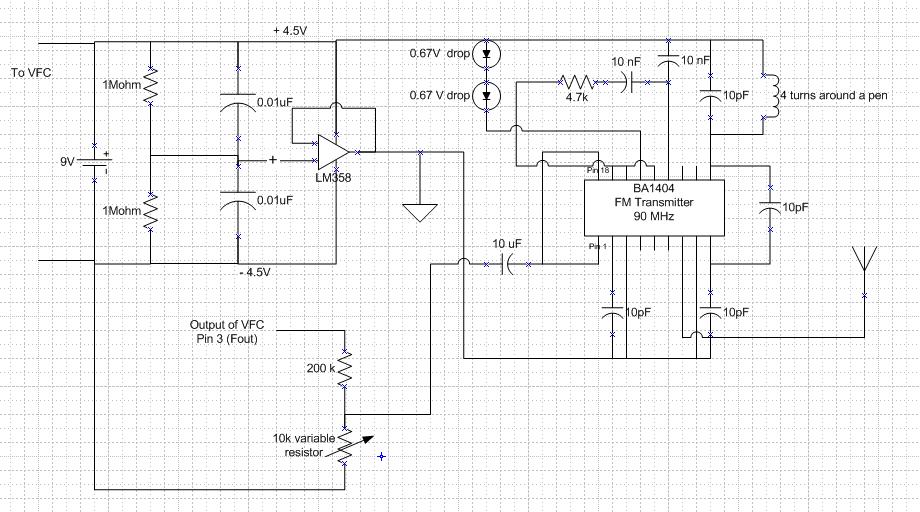
Task: Click the '90 MHz' text inside the chip
Action: [x=654, y=216]
